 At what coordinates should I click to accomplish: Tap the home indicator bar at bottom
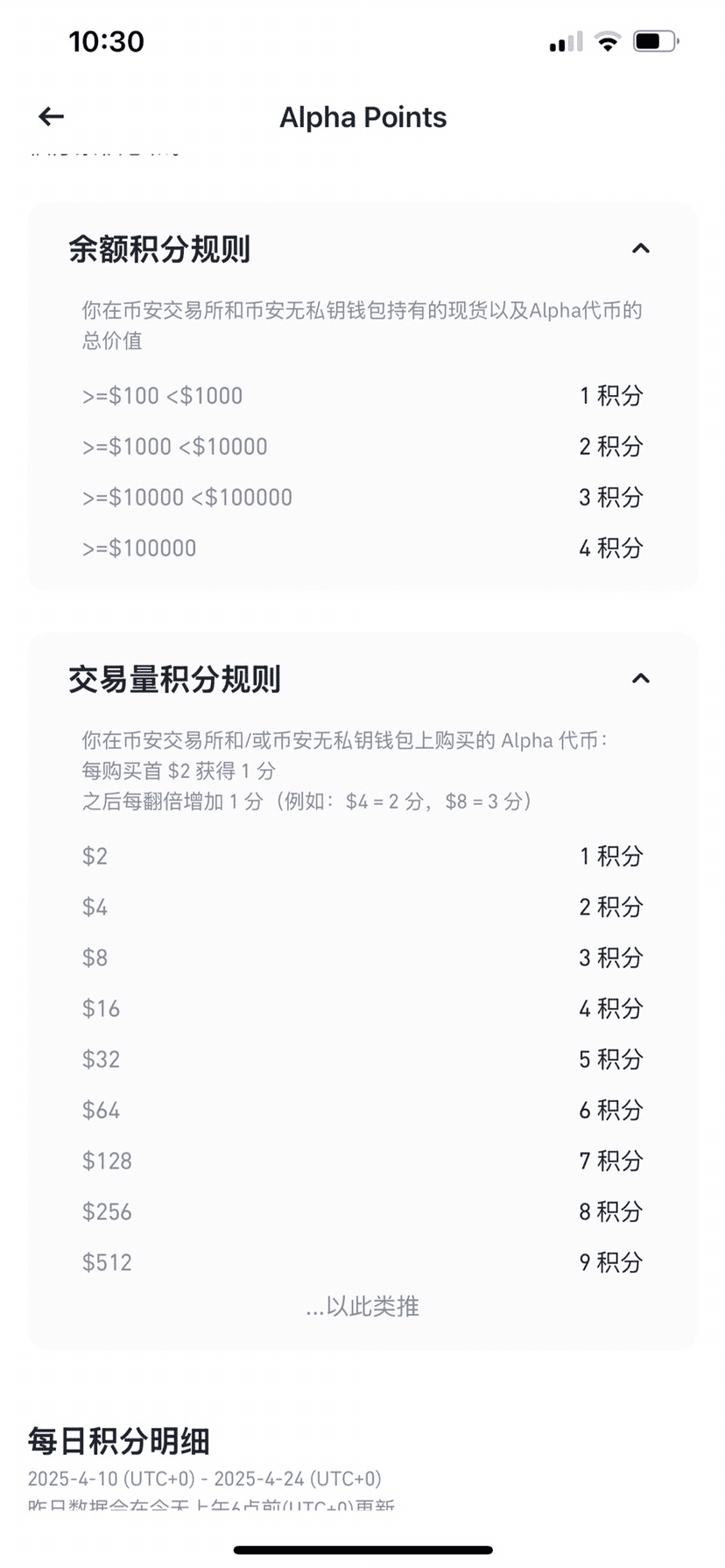(362, 1550)
